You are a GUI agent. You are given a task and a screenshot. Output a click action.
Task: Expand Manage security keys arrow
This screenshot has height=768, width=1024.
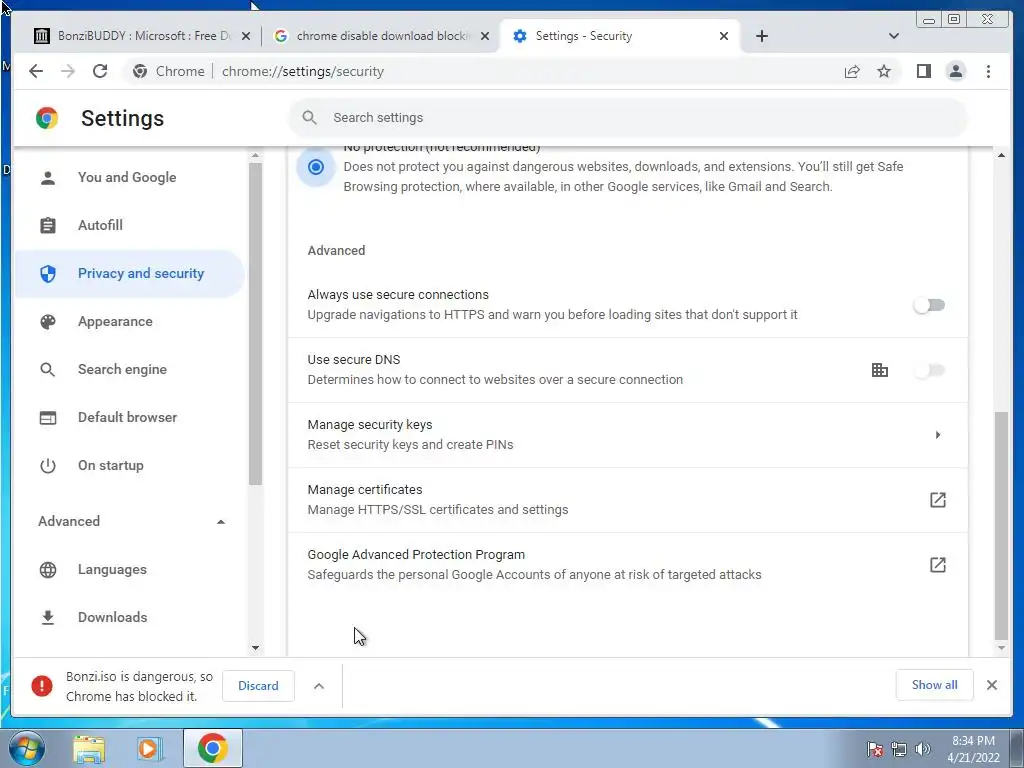coord(938,435)
